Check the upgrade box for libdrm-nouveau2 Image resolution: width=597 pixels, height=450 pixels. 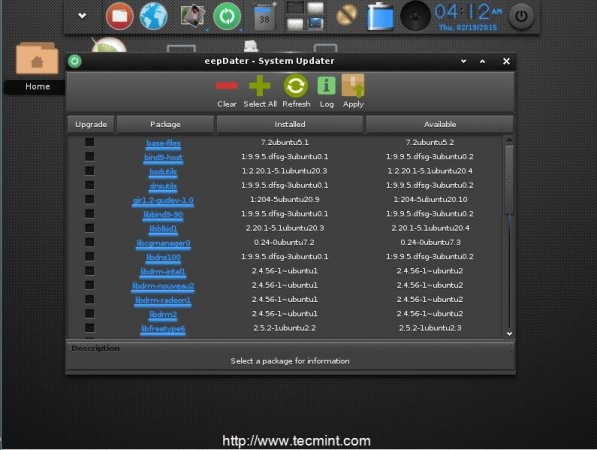coord(89,285)
